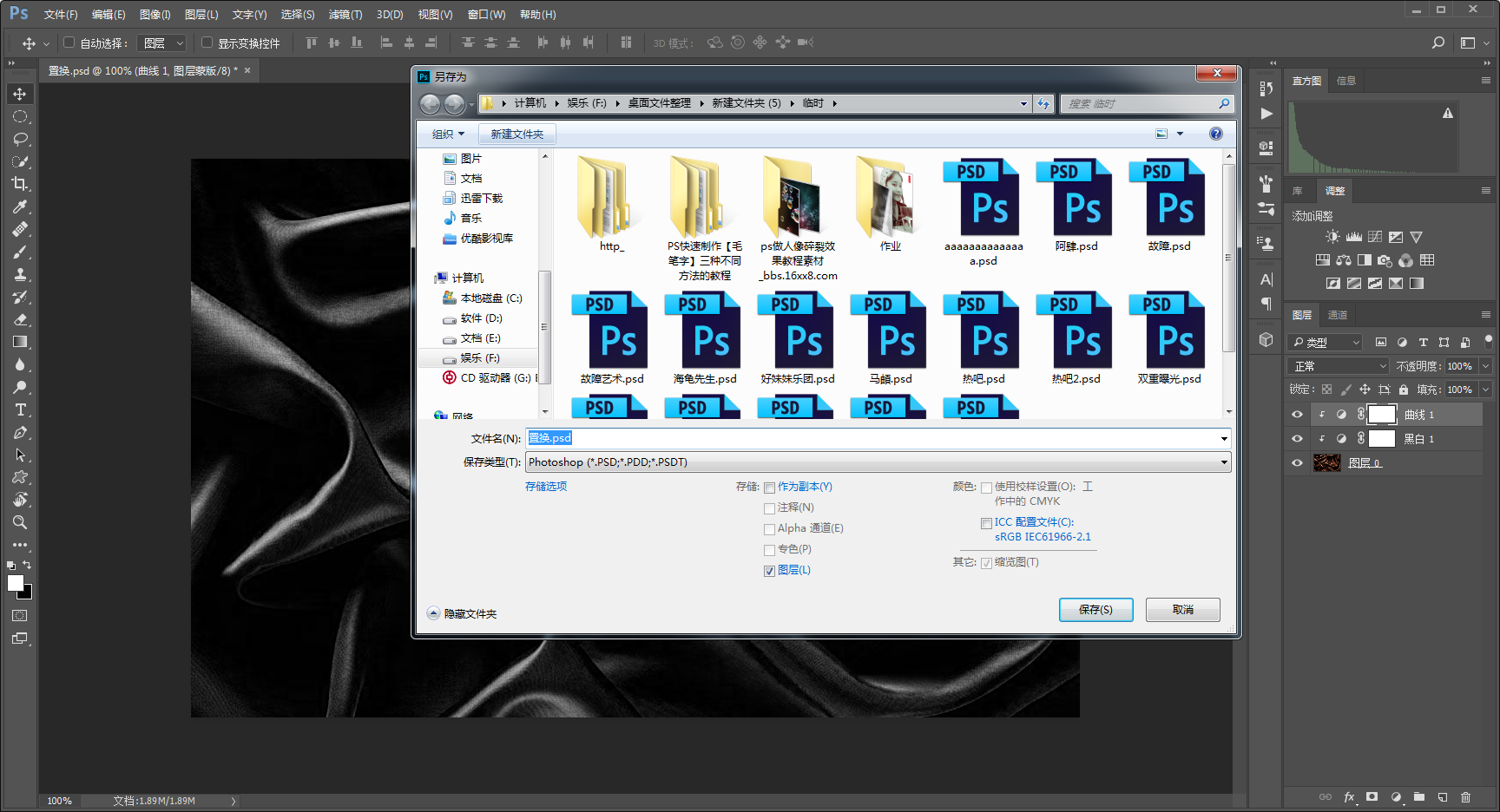Hide the 曲线 1 layer
Screen dimensions: 1500x812
click(1297, 415)
